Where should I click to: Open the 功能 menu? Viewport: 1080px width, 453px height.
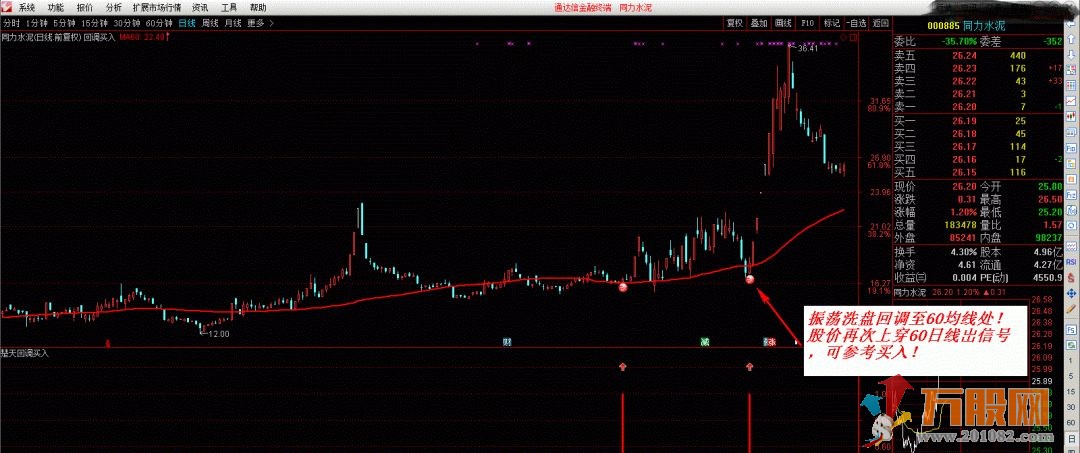point(56,8)
